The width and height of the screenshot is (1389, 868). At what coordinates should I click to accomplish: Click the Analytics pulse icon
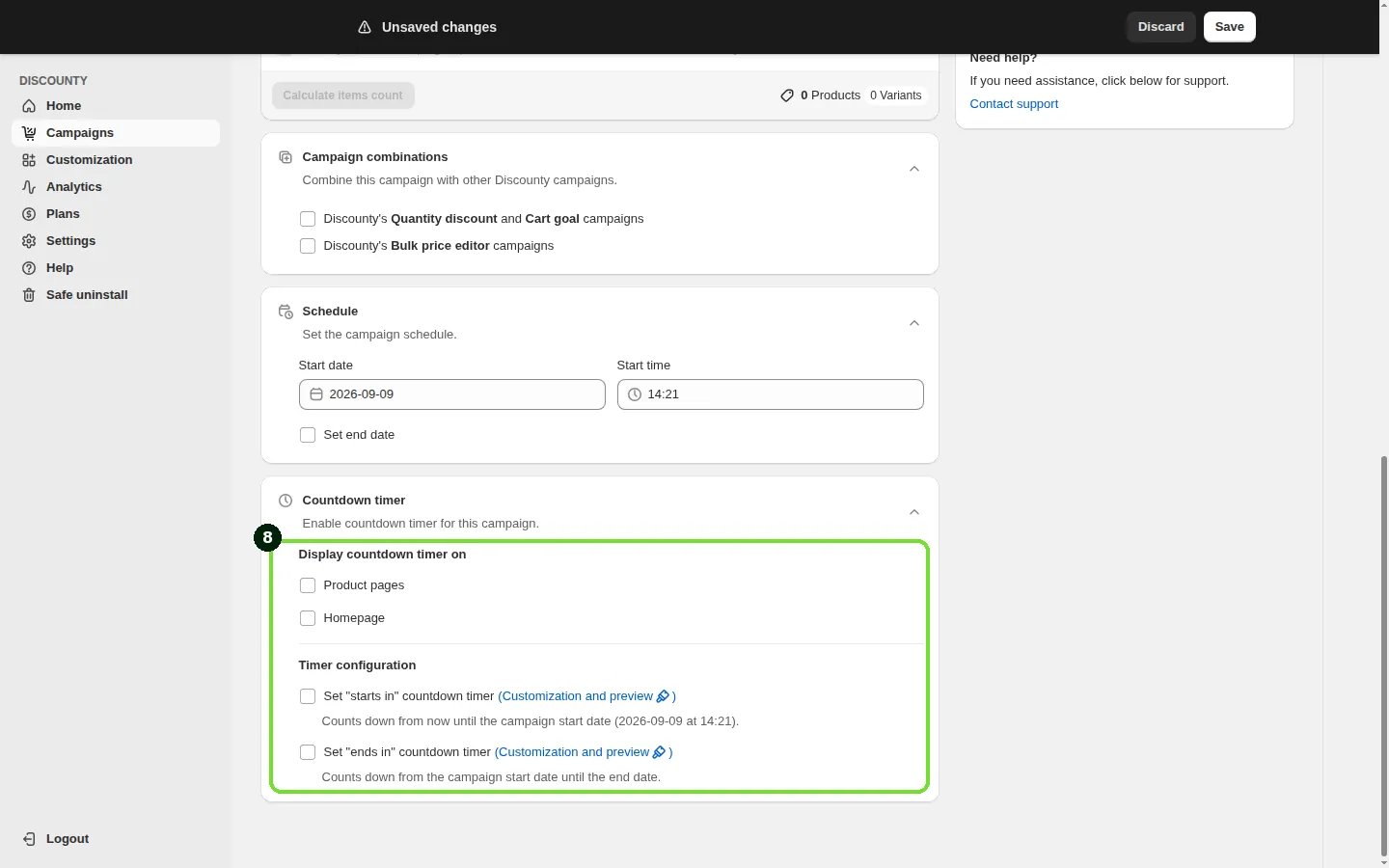(x=29, y=187)
